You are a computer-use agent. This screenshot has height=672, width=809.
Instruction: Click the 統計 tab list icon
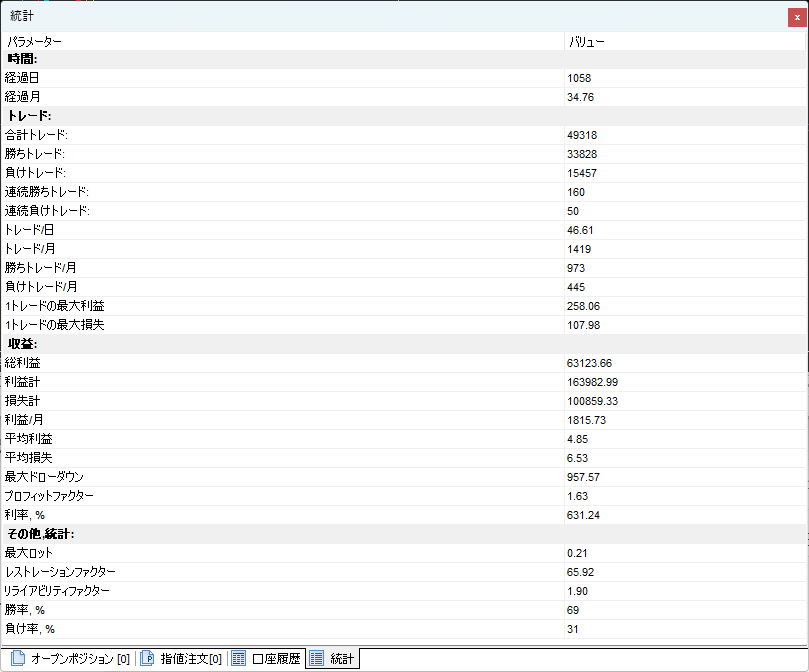click(316, 658)
